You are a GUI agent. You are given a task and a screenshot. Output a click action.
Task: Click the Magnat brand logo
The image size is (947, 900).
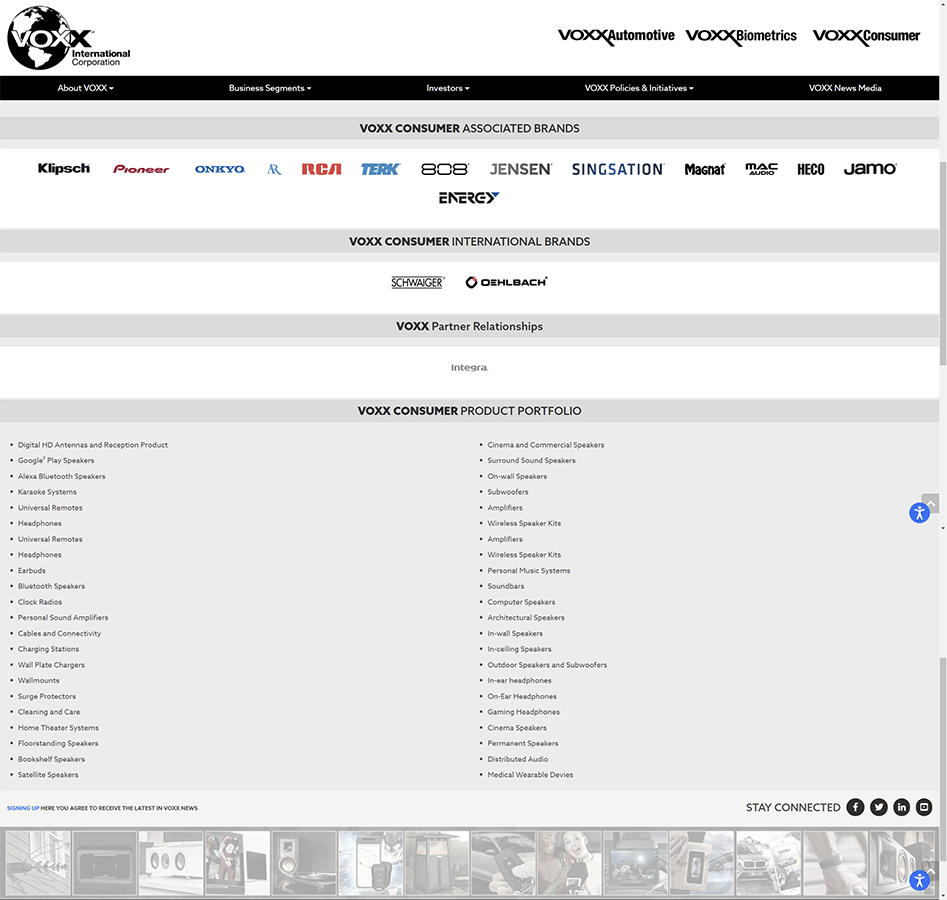pyautogui.click(x=704, y=169)
